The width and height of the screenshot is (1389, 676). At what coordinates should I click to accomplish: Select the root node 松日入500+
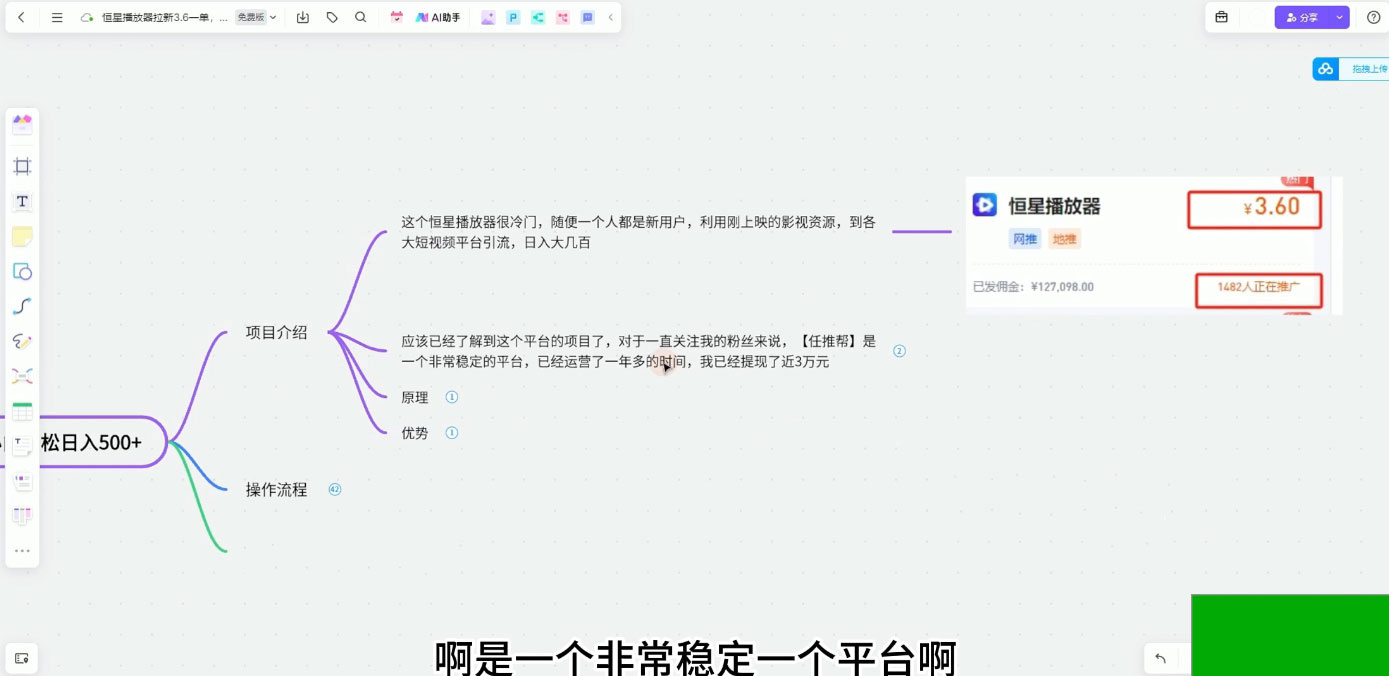(91, 442)
